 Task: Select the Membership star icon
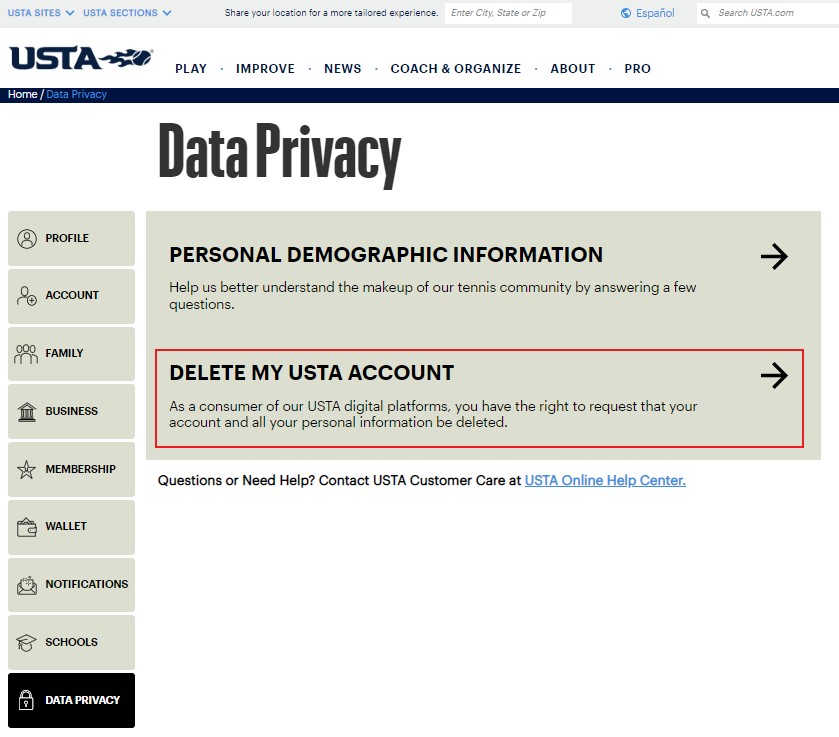click(26, 469)
